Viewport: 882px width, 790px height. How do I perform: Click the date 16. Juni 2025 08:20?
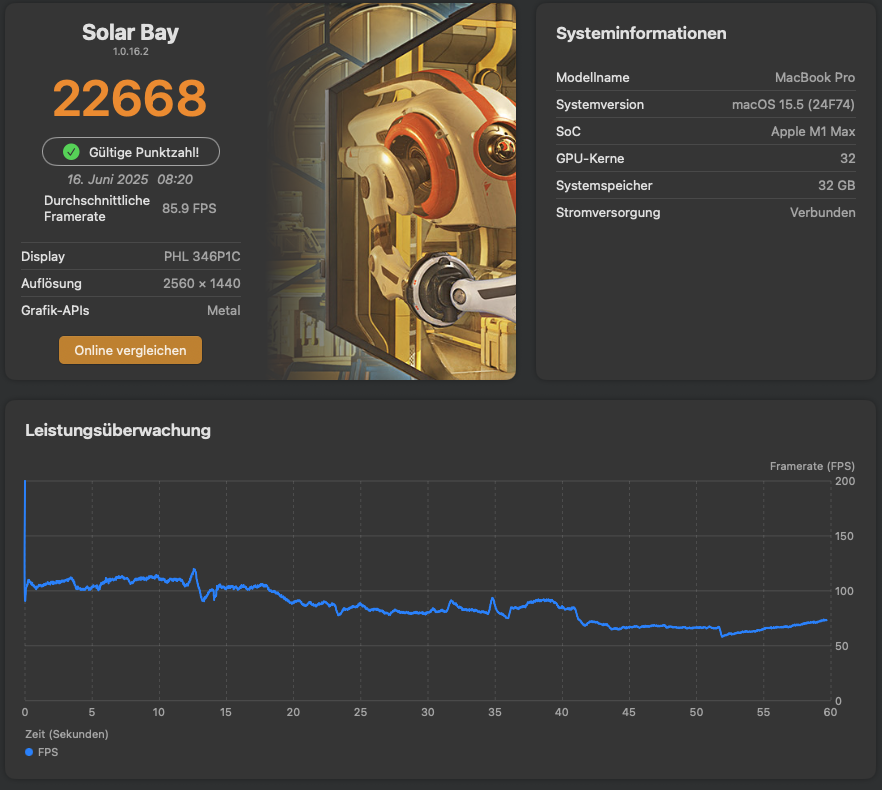(130, 179)
